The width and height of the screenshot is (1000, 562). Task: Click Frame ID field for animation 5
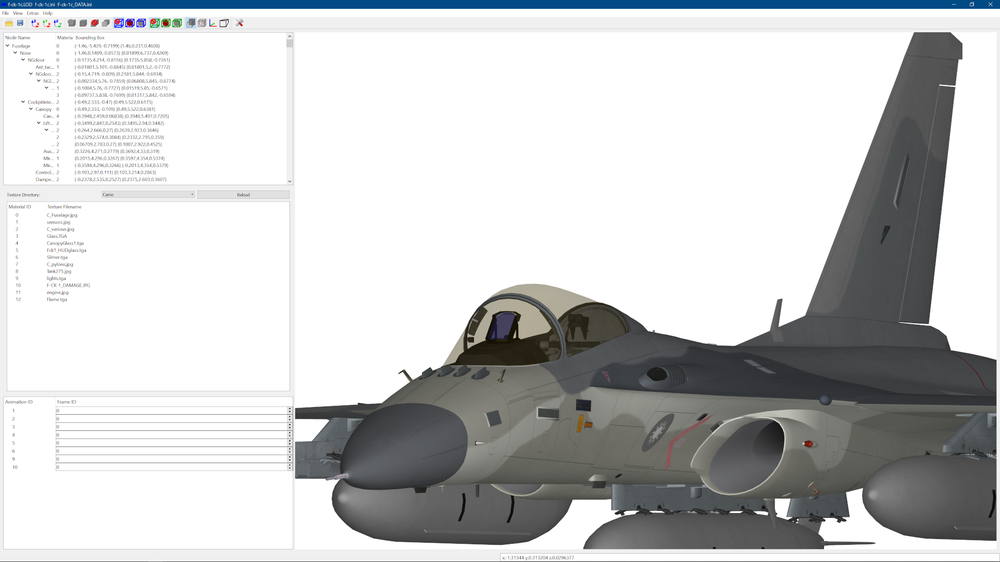pyautogui.click(x=172, y=443)
